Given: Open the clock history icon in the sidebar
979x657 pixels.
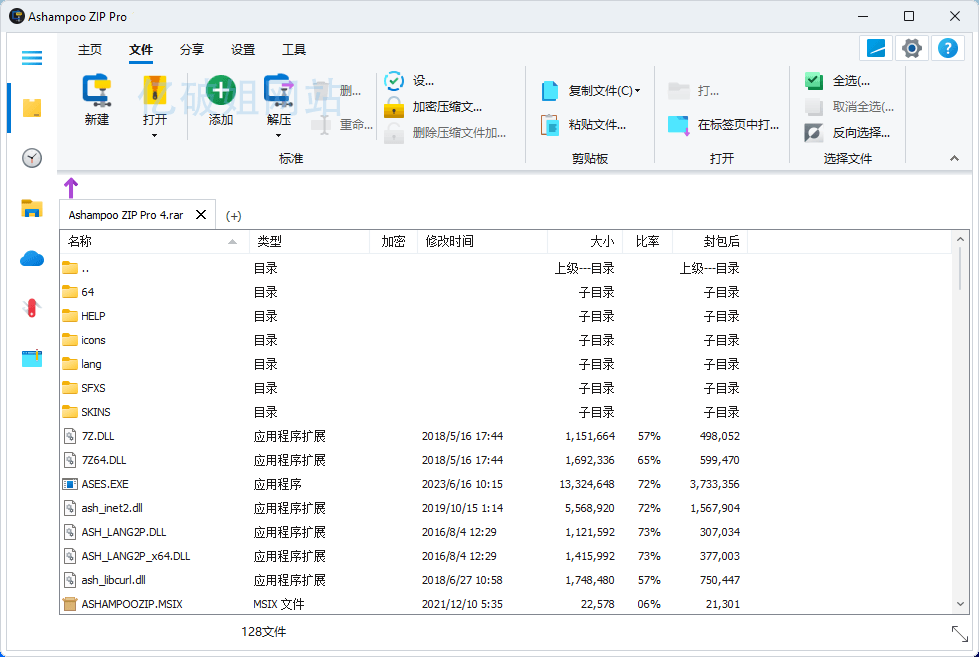Looking at the screenshot, I should coord(32,158).
